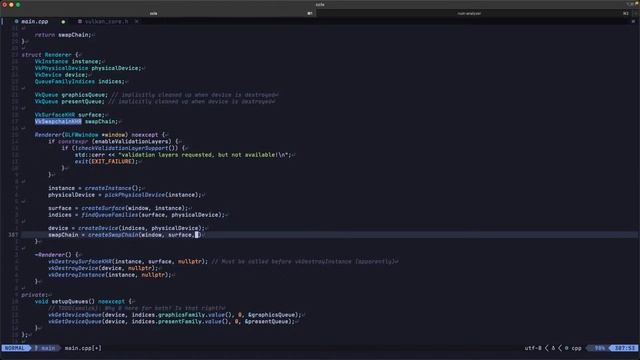
Task: Click the 'QueueFamilyIndices indices' declaration
Action: (80, 81)
